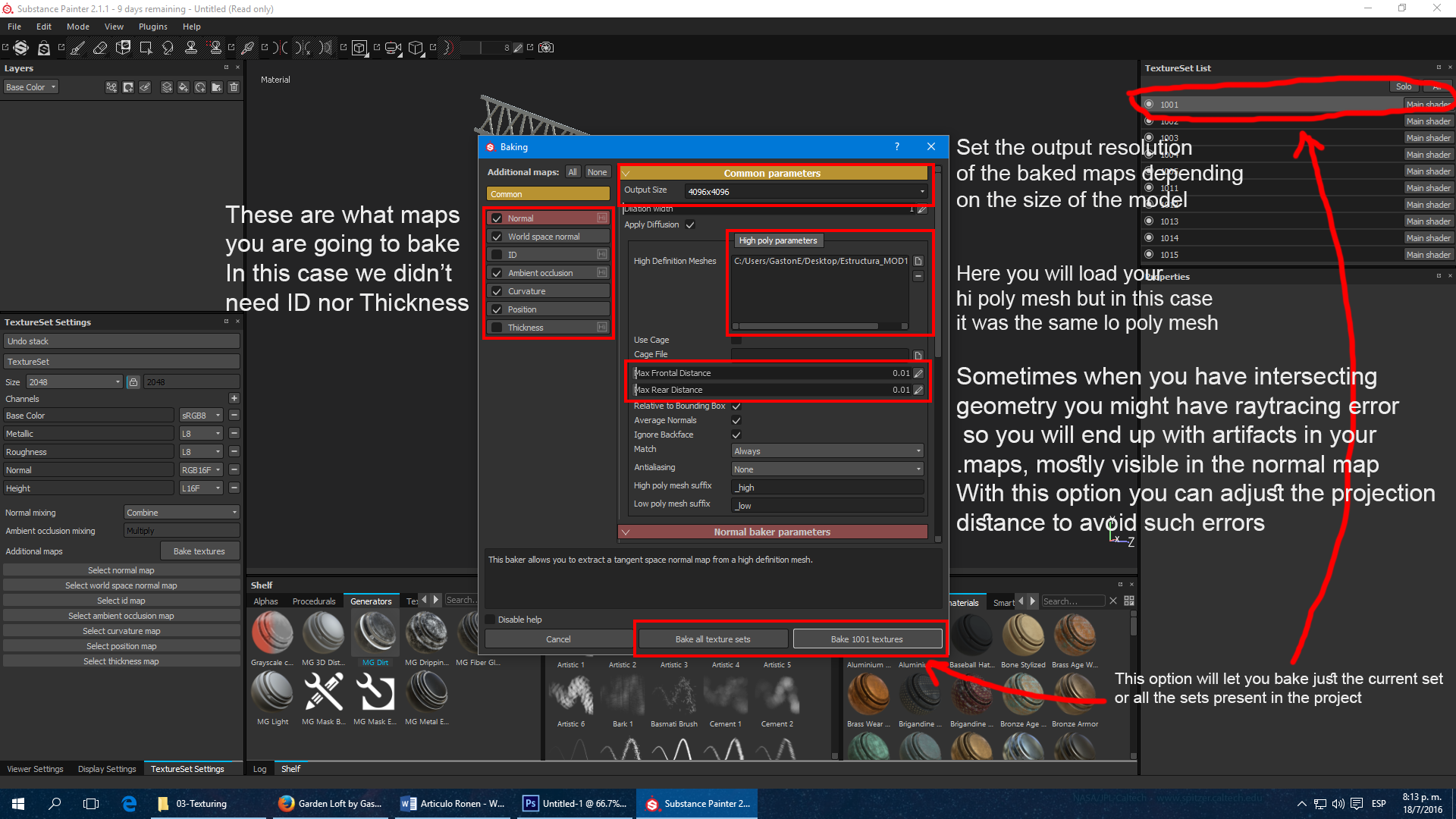The width and height of the screenshot is (1456, 819).
Task: Add a new layer in Layers panel
Action: pyautogui.click(x=167, y=87)
